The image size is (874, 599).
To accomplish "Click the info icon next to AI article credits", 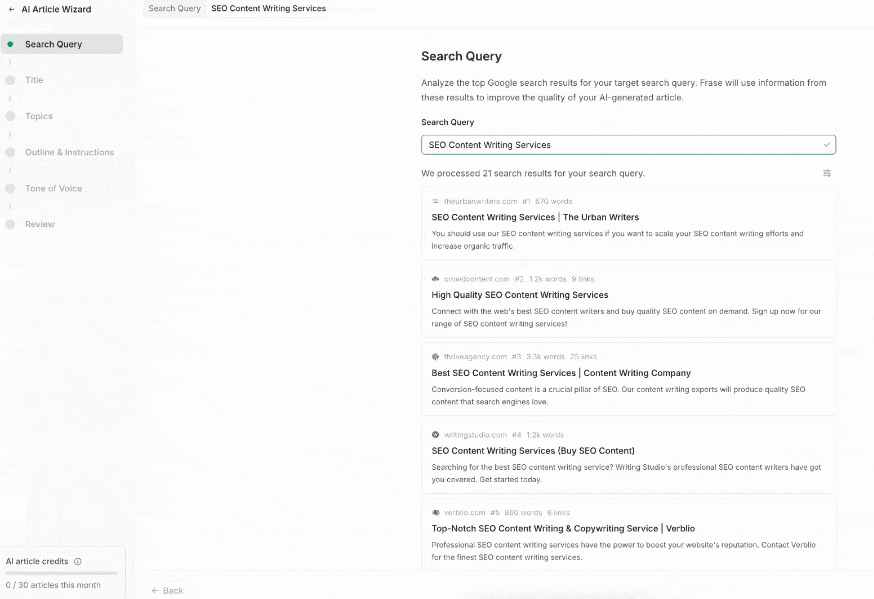I will (78, 562).
